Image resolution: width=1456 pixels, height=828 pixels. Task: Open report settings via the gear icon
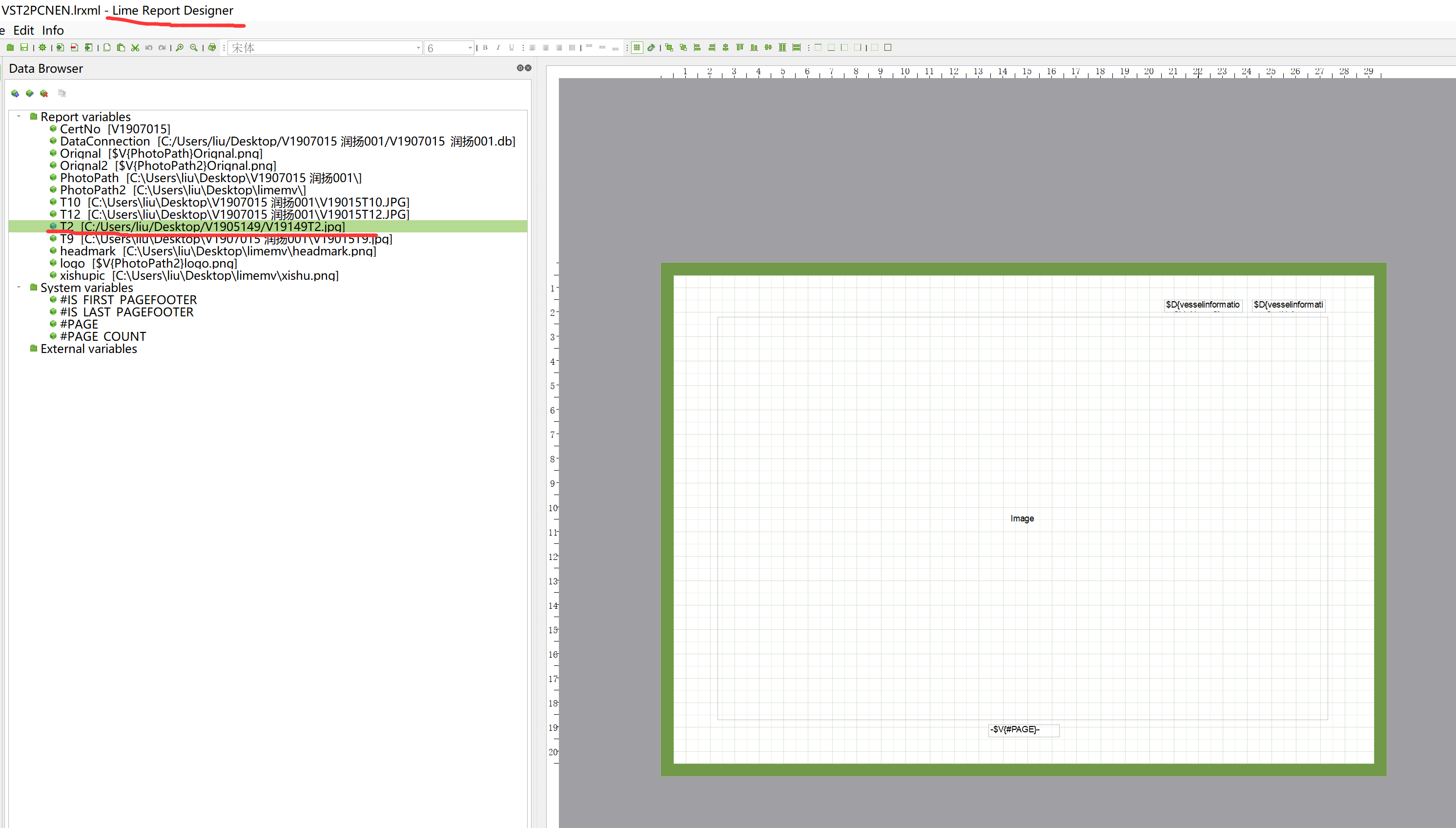coord(42,48)
